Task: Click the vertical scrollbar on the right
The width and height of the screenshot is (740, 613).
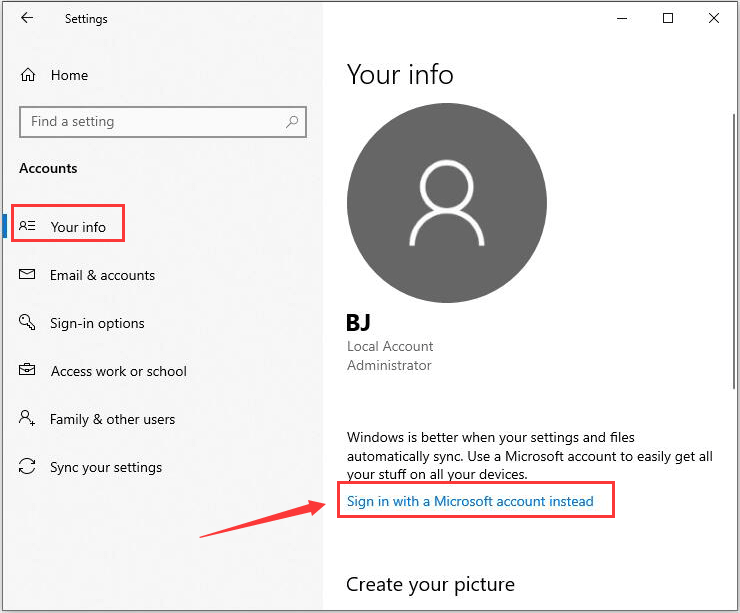Action: click(x=734, y=251)
